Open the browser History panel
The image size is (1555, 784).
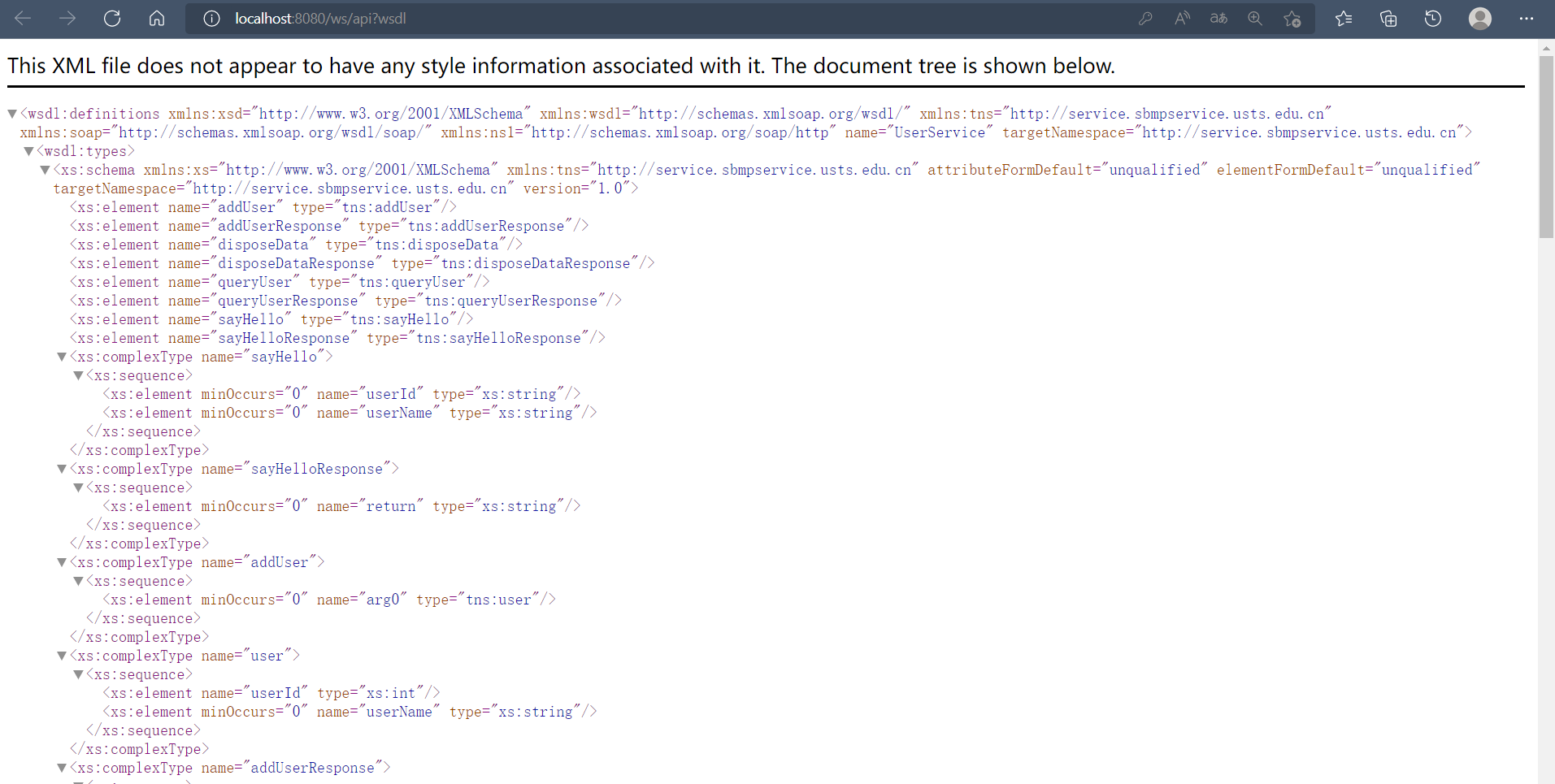[1433, 18]
